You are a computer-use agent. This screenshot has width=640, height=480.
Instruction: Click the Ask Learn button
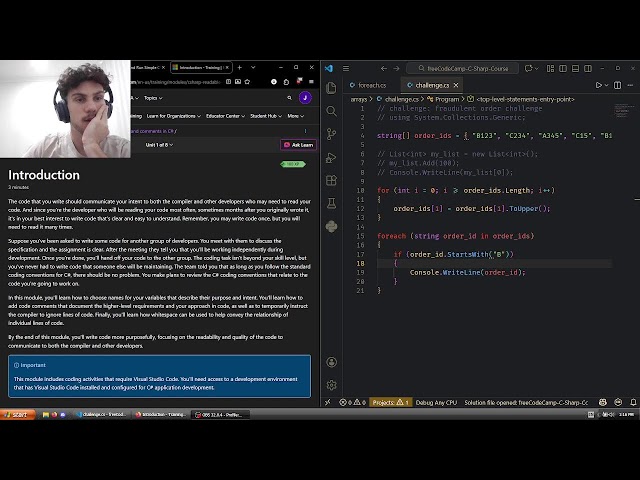[x=298, y=145]
